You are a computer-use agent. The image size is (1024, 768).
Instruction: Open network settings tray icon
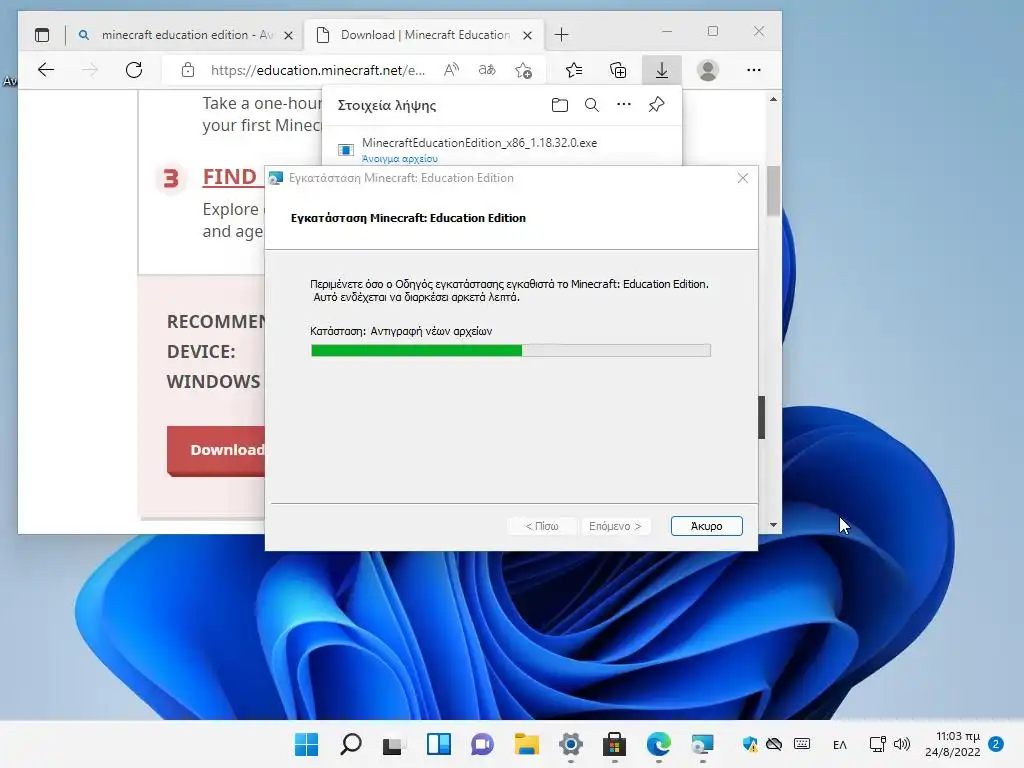click(x=878, y=744)
